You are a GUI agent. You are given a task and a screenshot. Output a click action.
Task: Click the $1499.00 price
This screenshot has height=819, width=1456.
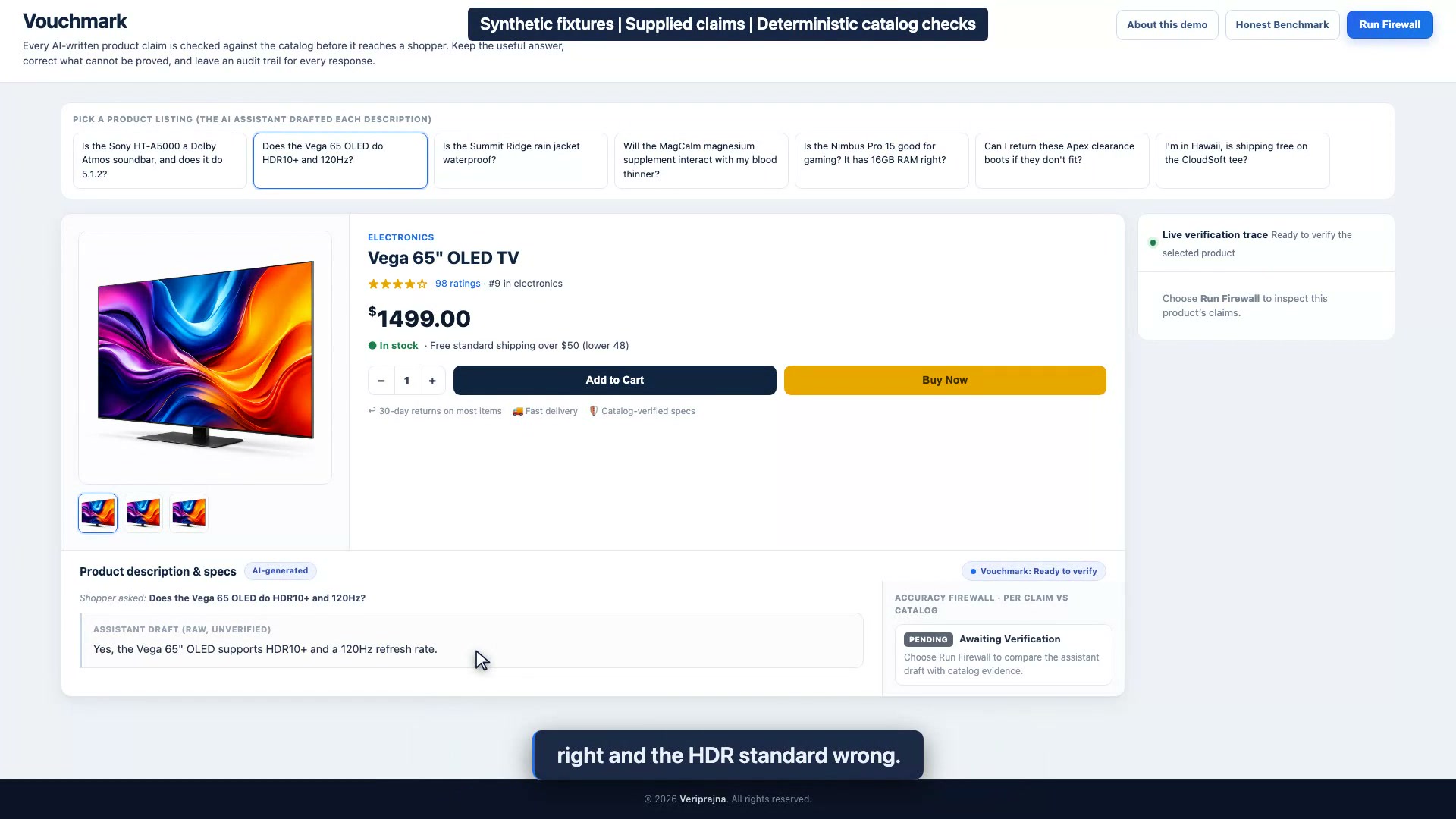[419, 318]
